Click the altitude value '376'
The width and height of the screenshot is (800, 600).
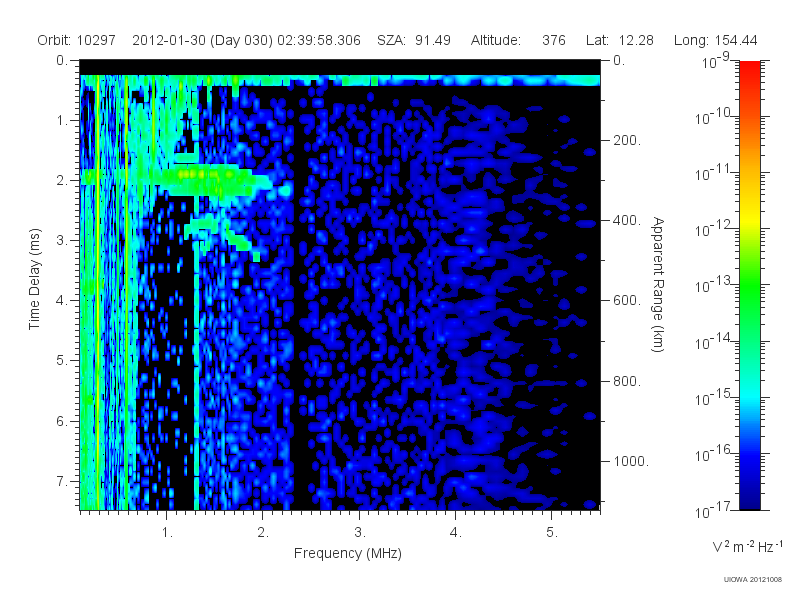(554, 40)
